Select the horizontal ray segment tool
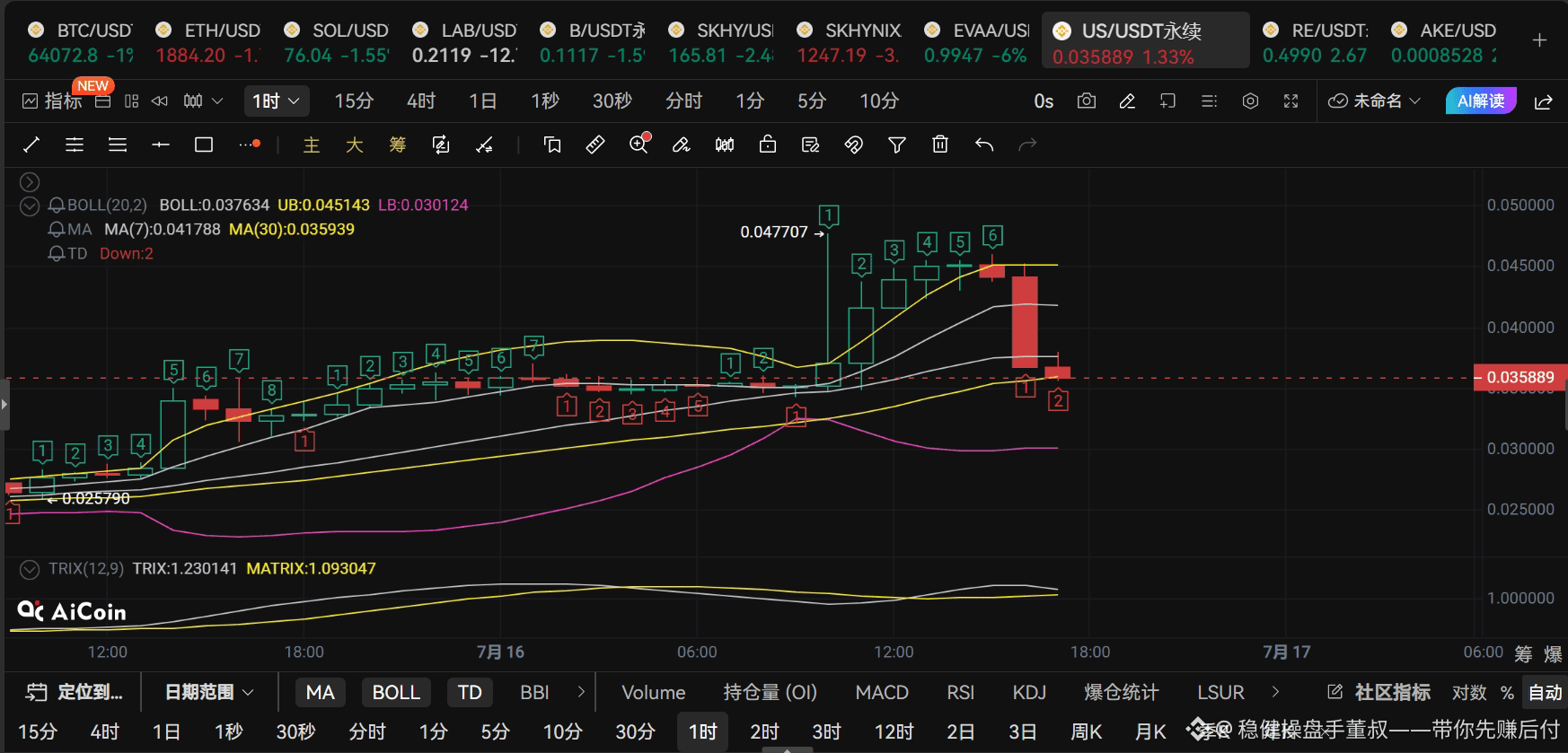1568x753 pixels. coord(161,144)
